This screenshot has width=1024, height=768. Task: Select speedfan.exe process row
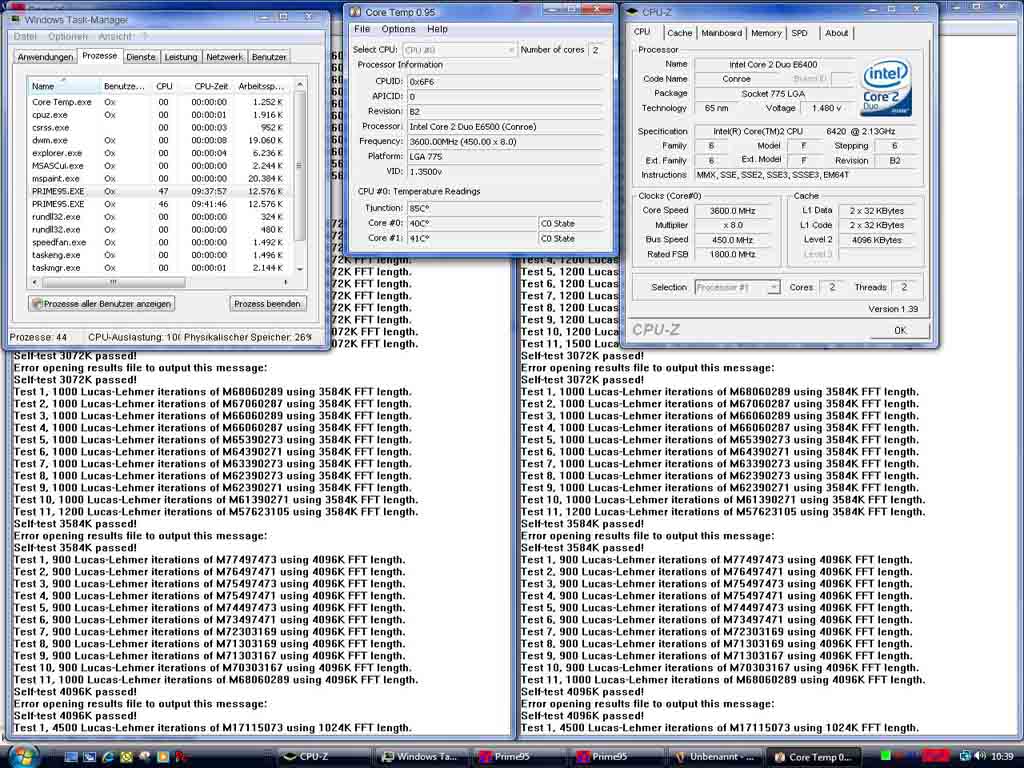coord(159,242)
